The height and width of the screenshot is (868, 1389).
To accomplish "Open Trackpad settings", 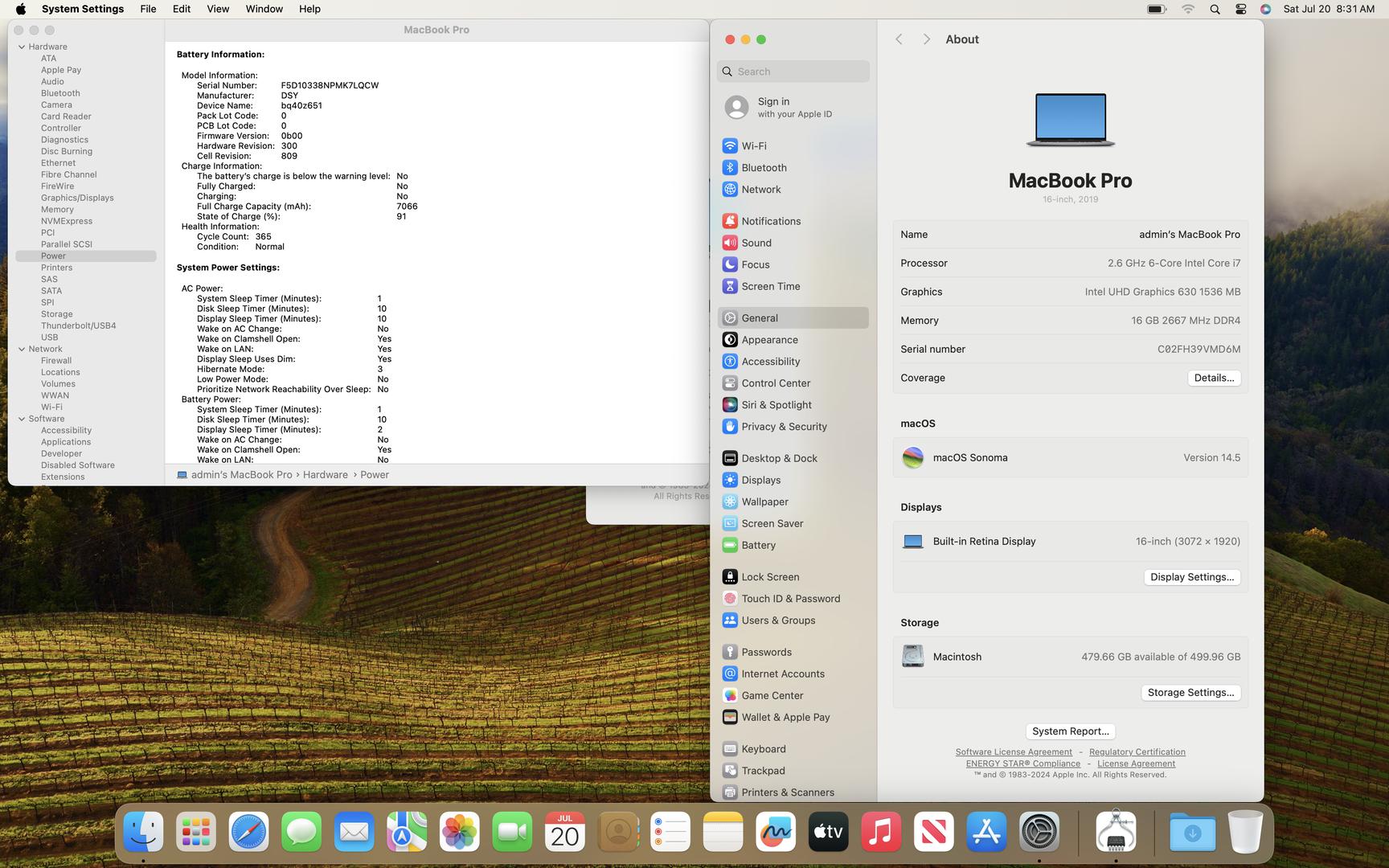I will (793, 771).
